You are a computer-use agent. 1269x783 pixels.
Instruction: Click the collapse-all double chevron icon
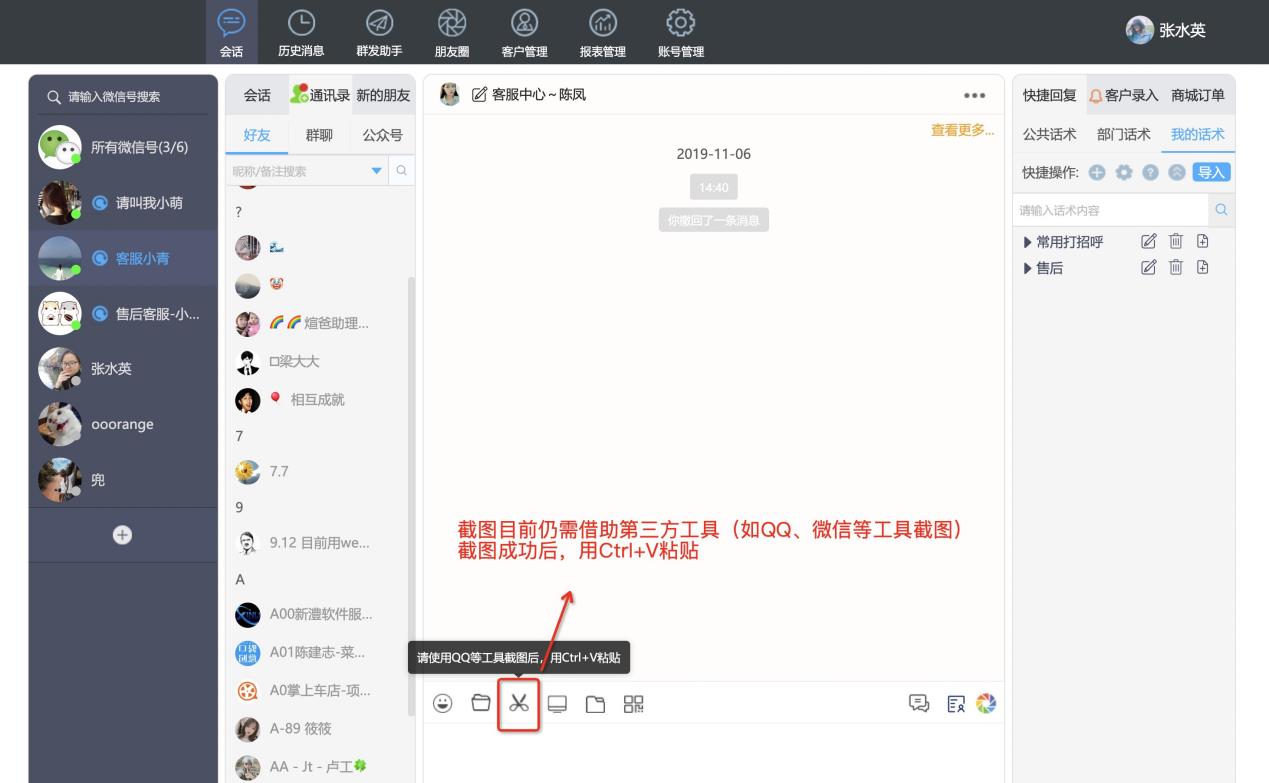1178,172
